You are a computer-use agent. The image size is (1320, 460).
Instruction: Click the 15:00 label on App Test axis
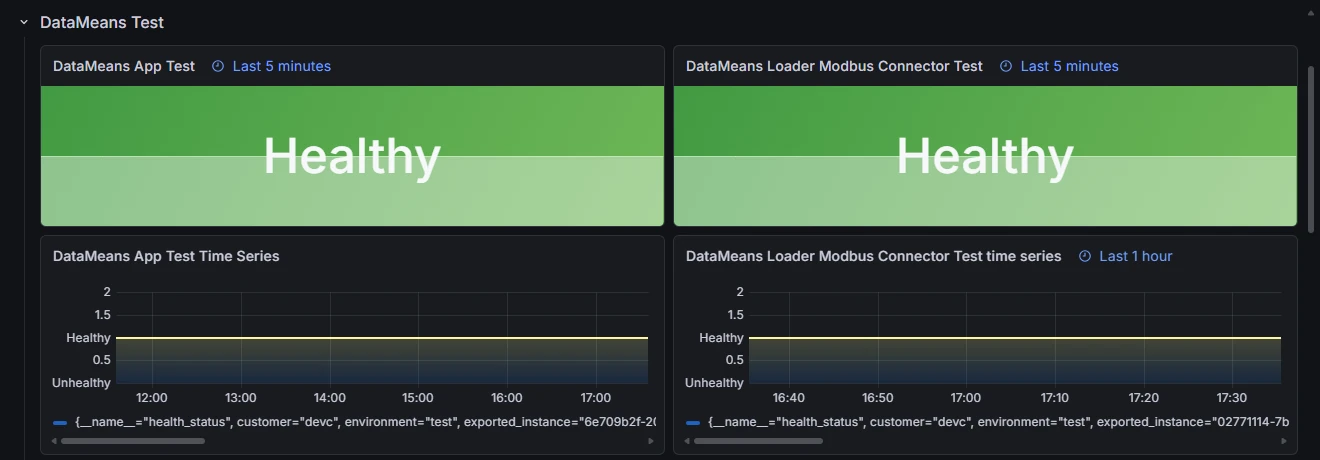point(418,398)
